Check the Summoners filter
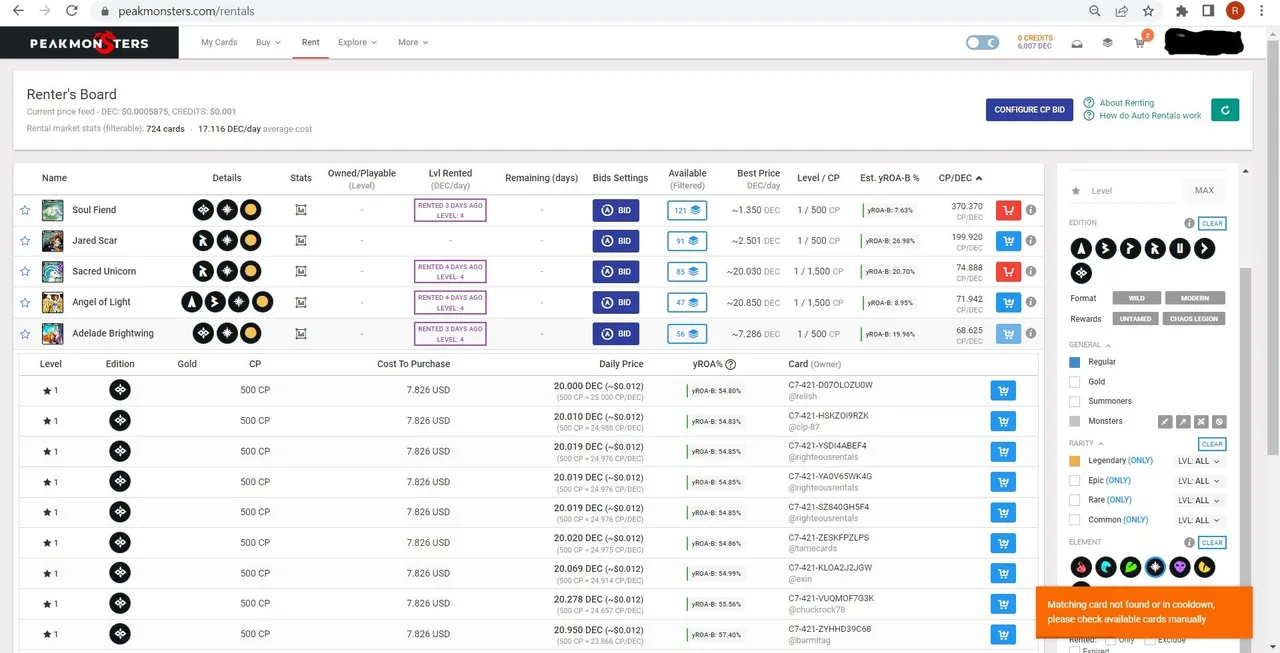This screenshot has width=1280, height=653. (1075, 401)
